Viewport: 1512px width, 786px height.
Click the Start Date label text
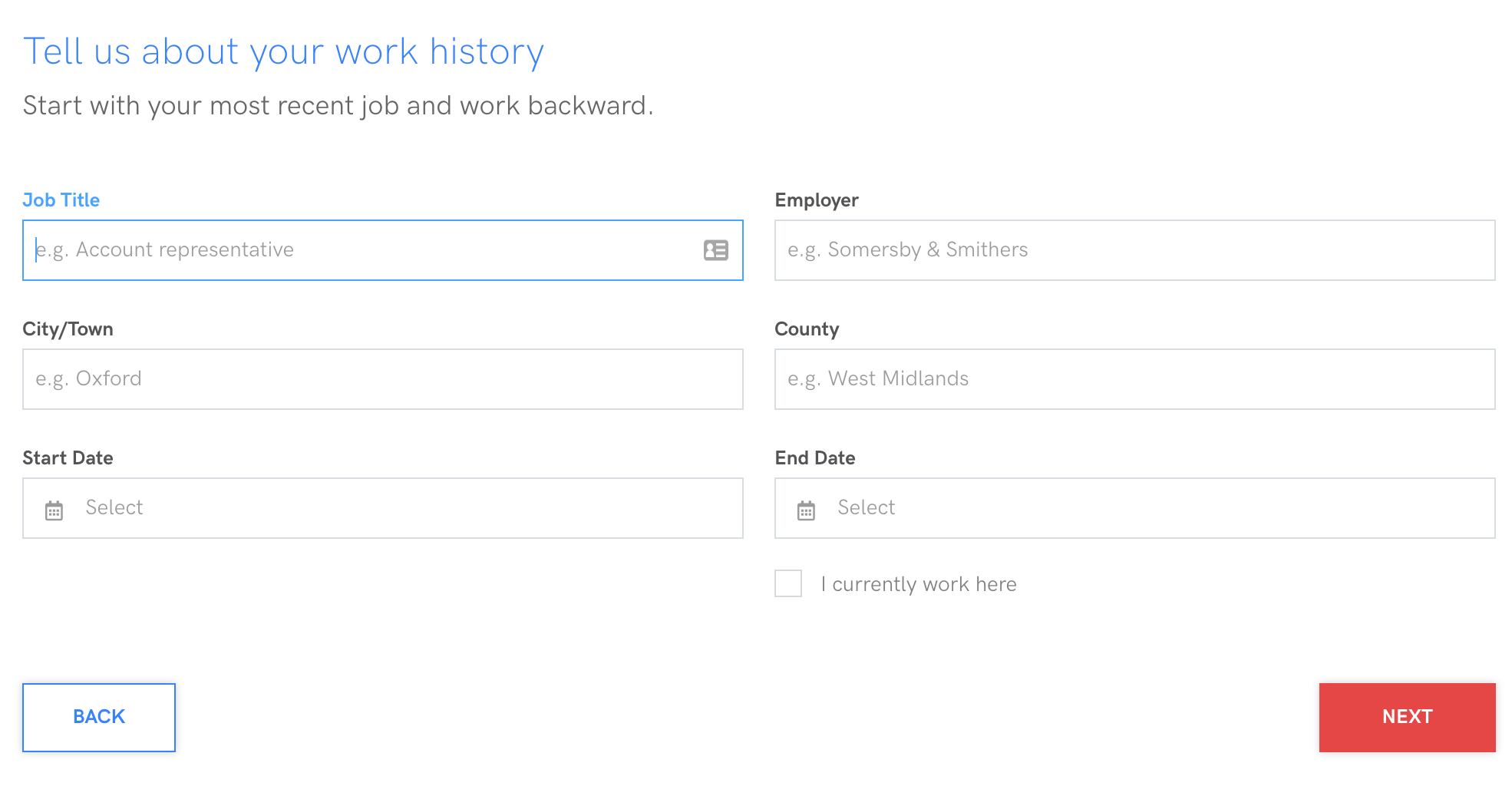68,458
